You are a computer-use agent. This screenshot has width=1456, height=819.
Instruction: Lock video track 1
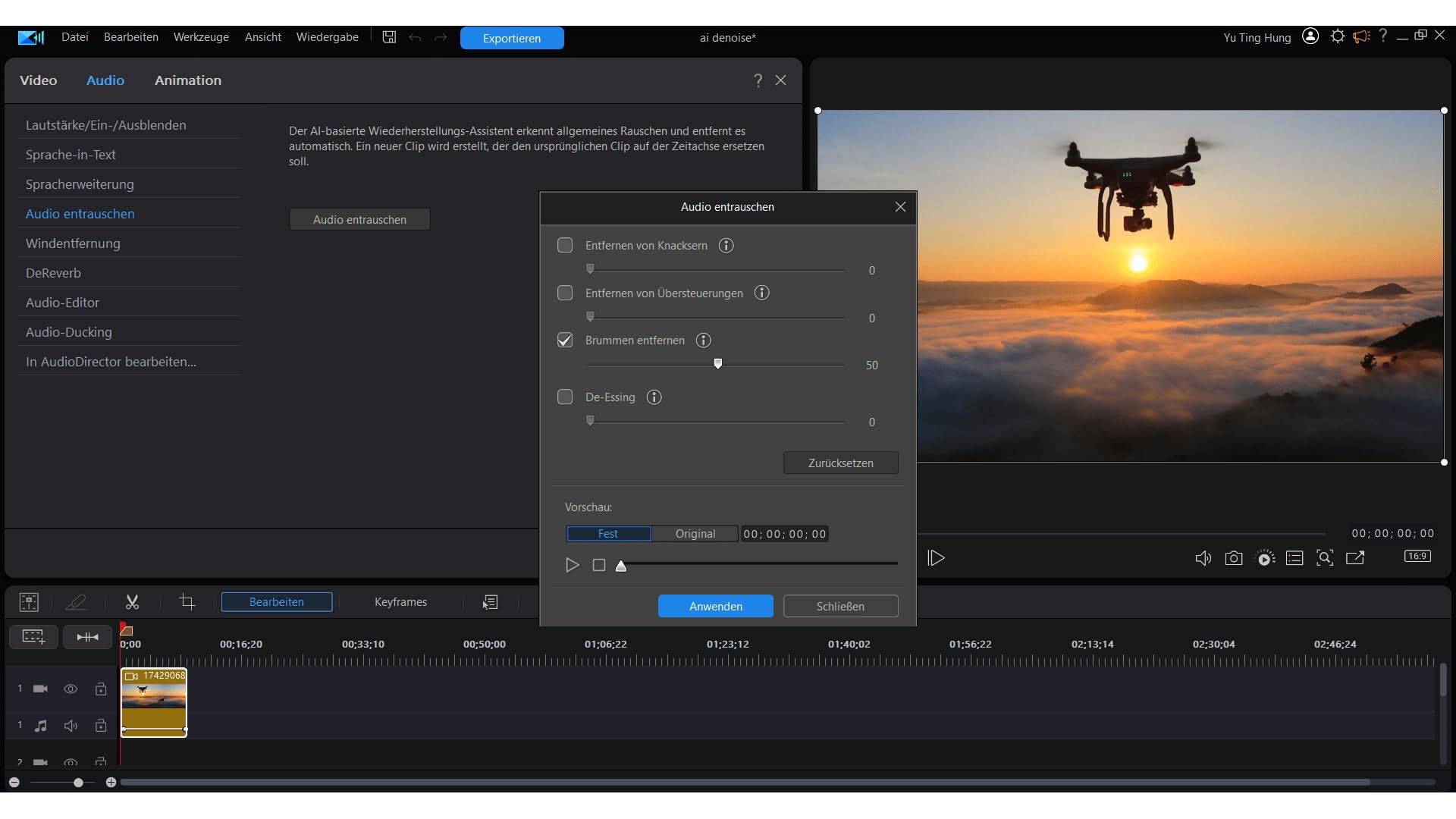click(100, 689)
